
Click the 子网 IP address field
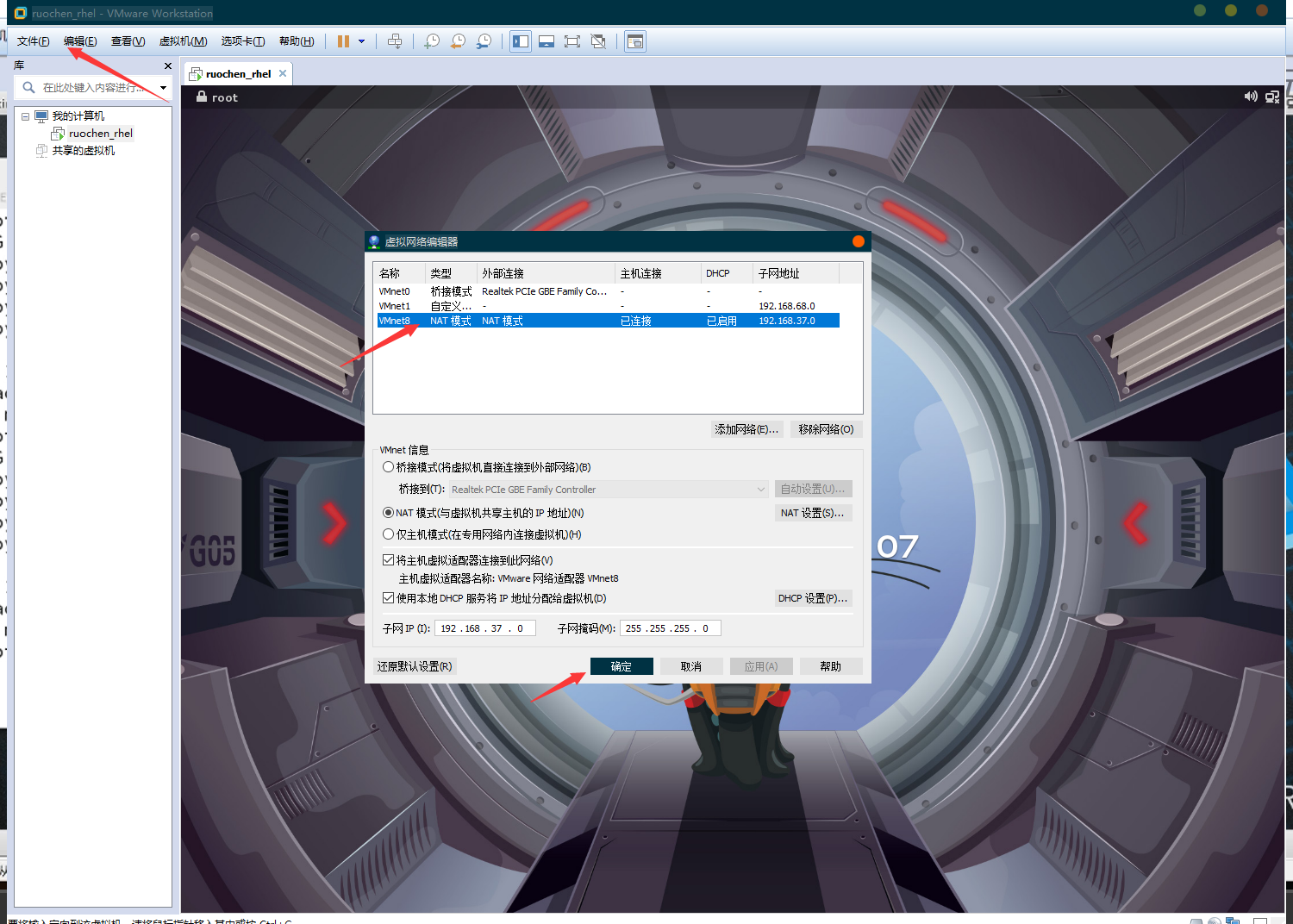click(485, 628)
